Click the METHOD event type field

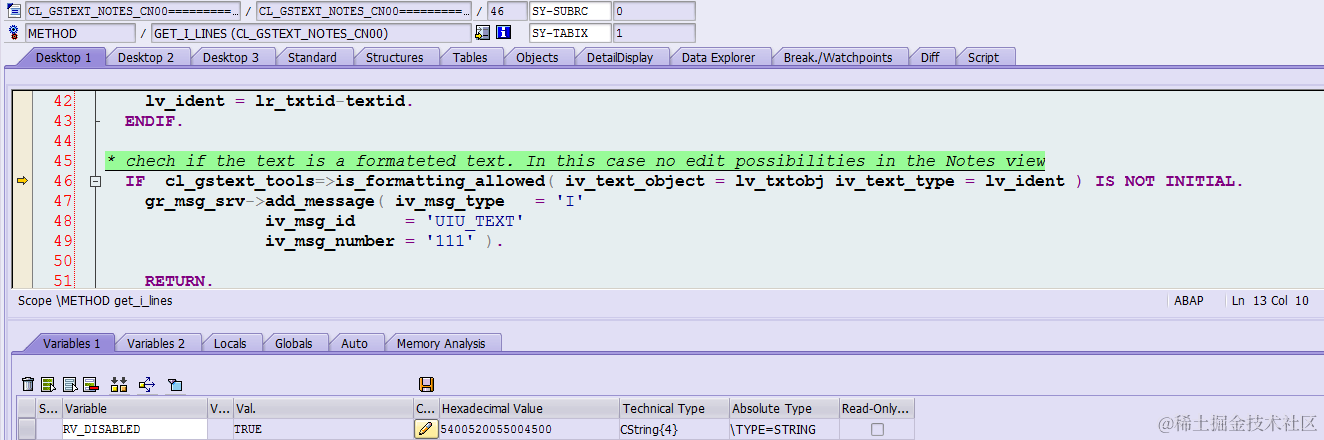(79, 33)
